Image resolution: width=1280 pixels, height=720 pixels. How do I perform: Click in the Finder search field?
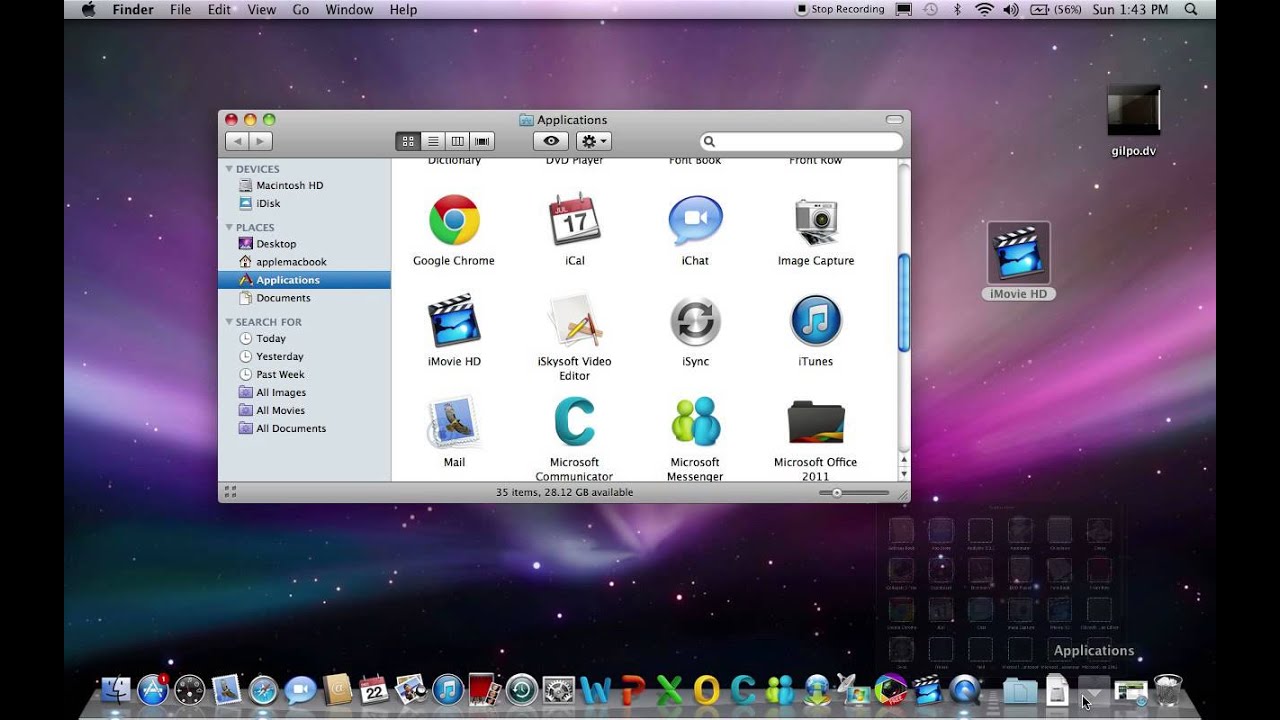tap(801, 142)
